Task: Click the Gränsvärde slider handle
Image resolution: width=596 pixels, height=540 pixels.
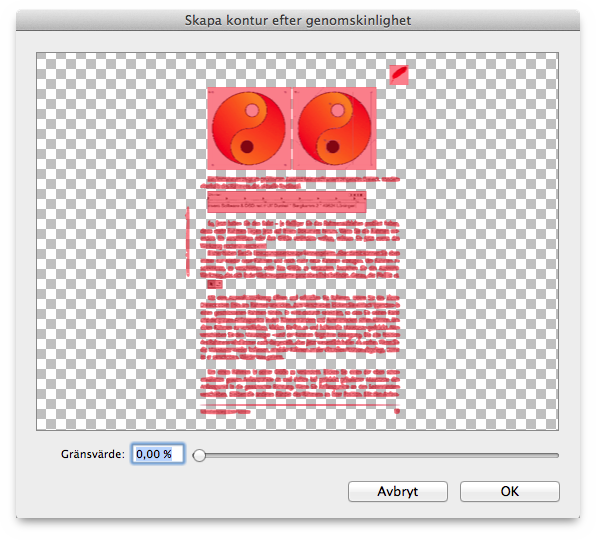Action: pyautogui.click(x=199, y=455)
